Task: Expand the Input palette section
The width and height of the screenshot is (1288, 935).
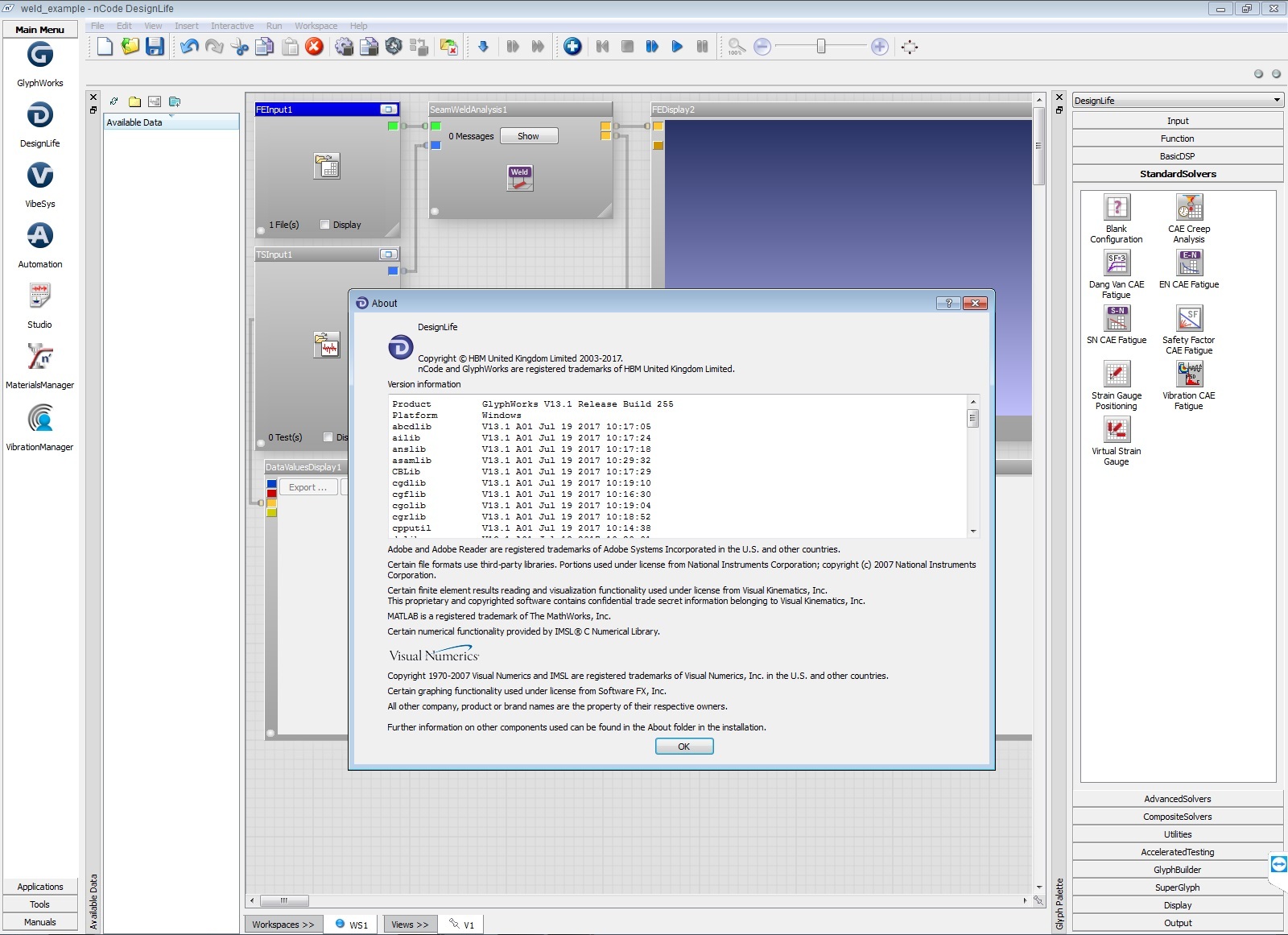Action: coord(1178,121)
